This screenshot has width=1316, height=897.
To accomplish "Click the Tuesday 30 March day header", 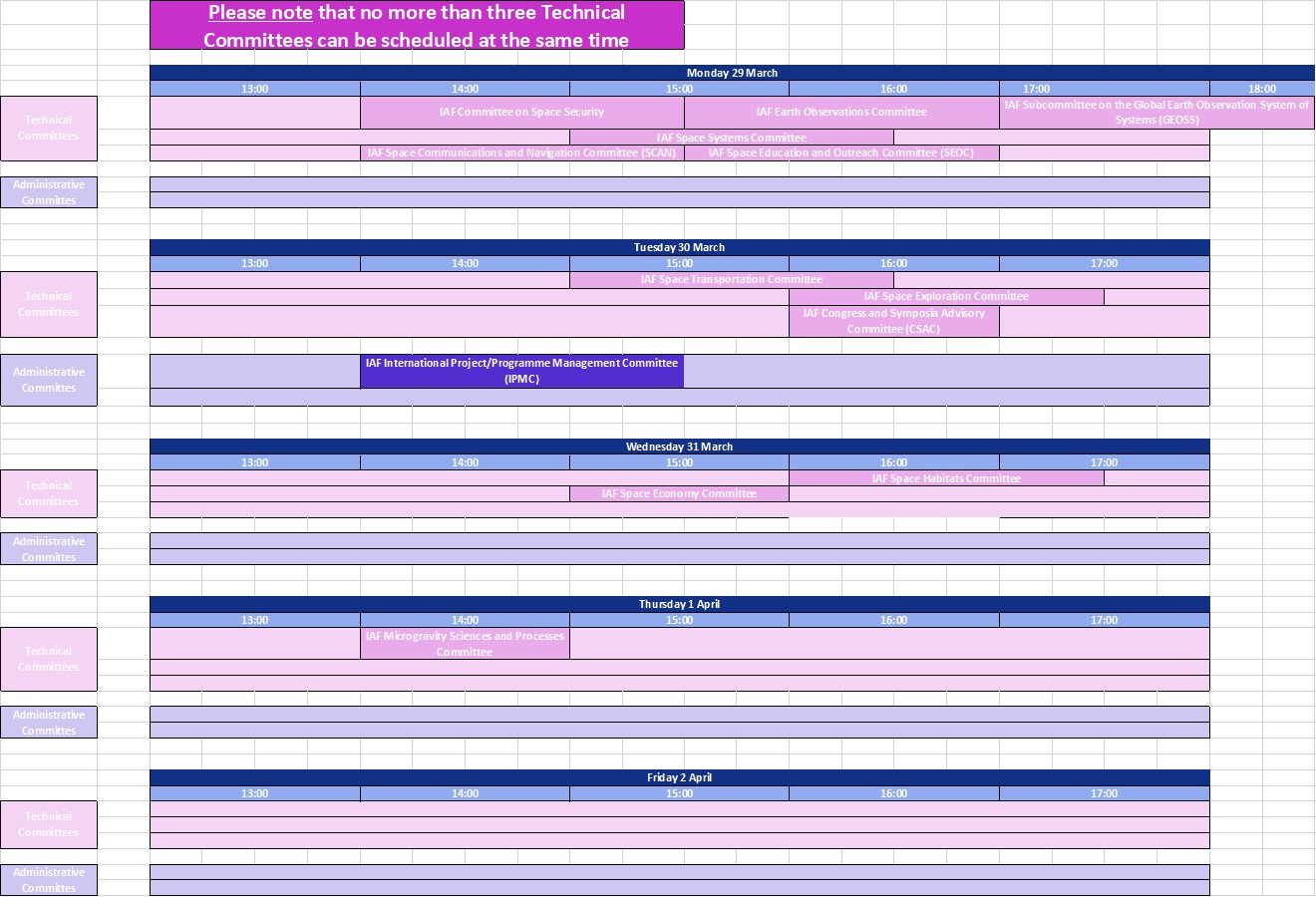I will [x=680, y=247].
